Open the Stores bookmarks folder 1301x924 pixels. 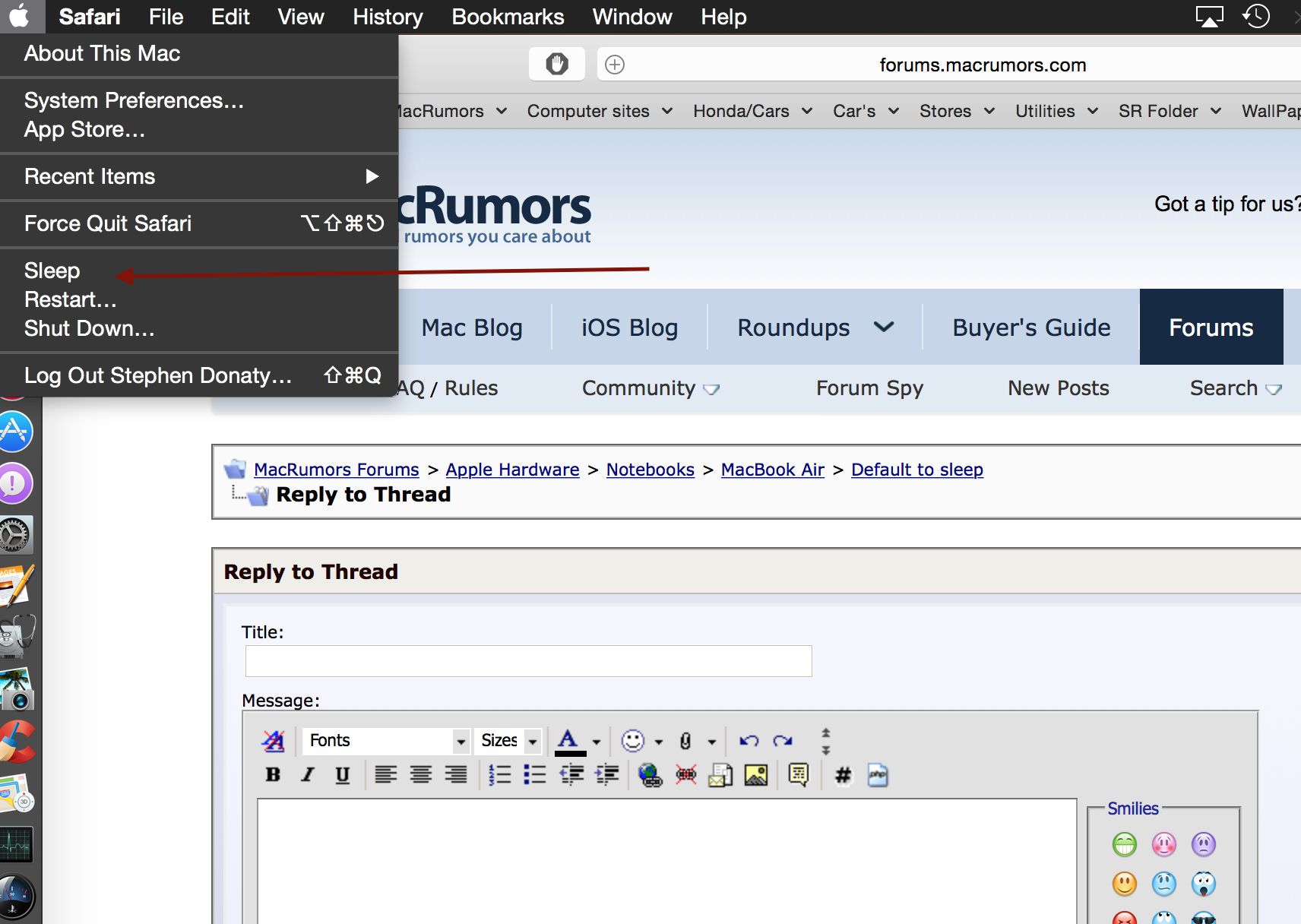957,111
